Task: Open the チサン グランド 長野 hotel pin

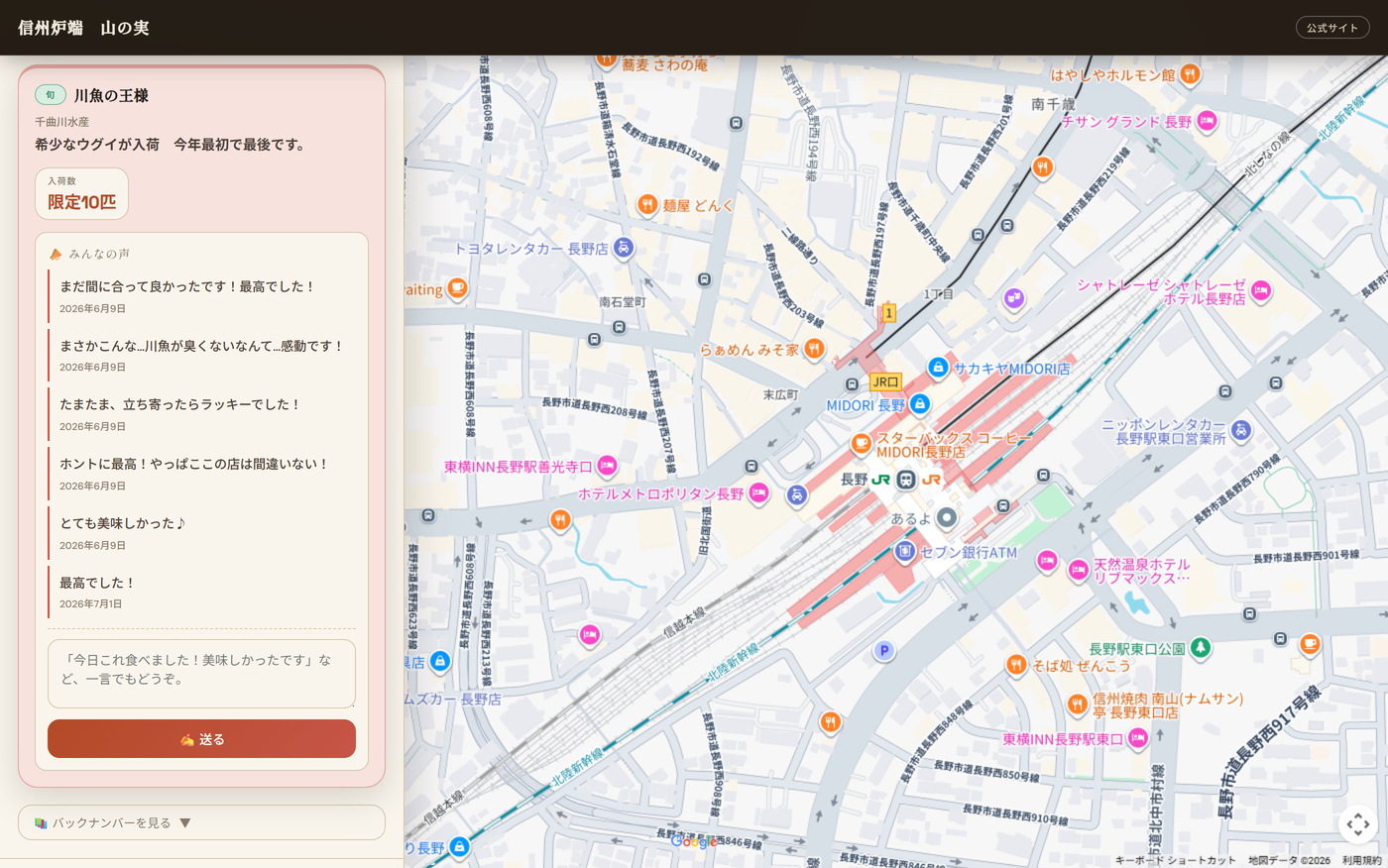Action: (x=1207, y=121)
